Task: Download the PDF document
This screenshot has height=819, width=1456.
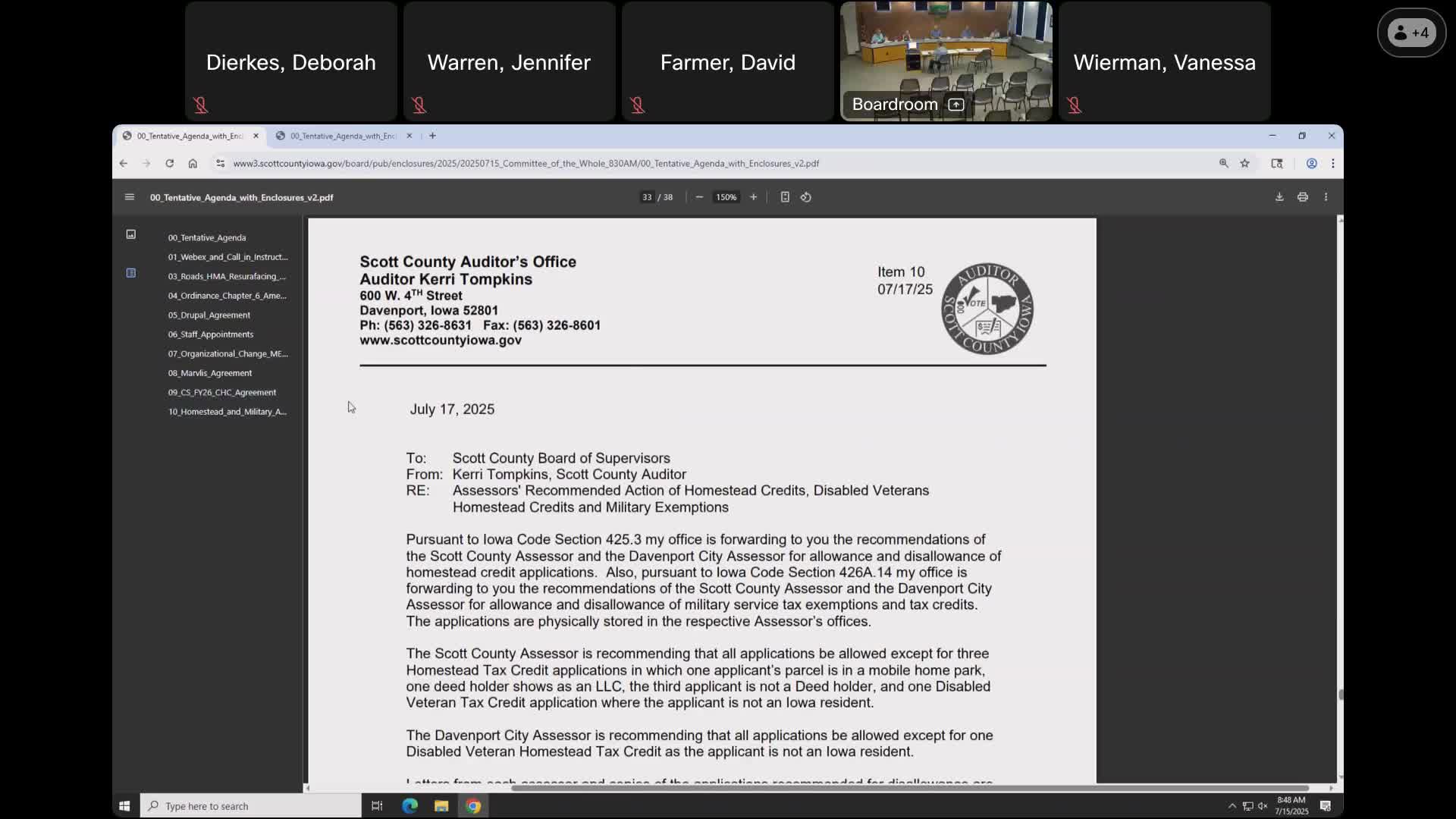Action: (x=1279, y=196)
